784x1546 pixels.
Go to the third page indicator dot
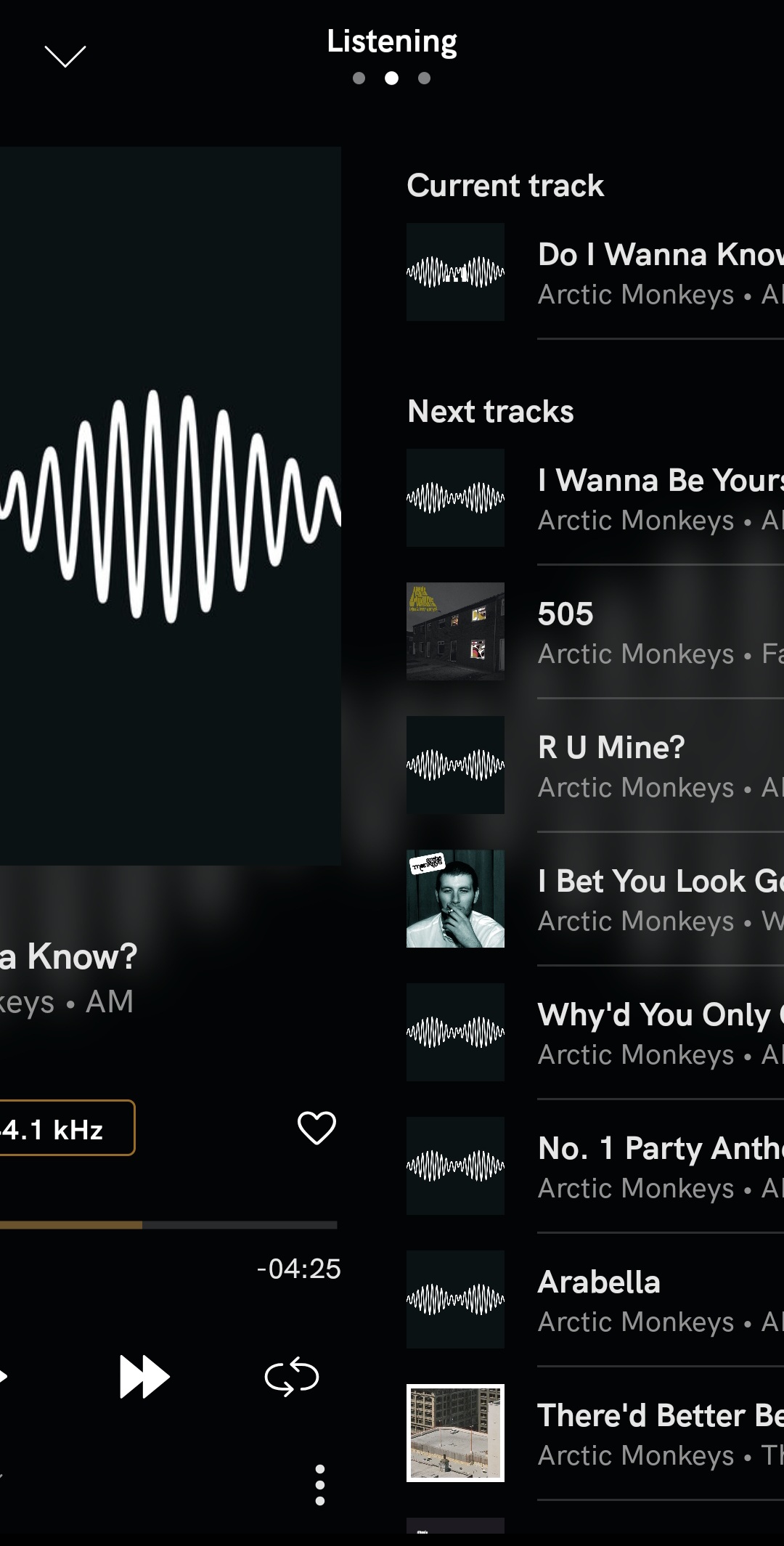tap(425, 78)
